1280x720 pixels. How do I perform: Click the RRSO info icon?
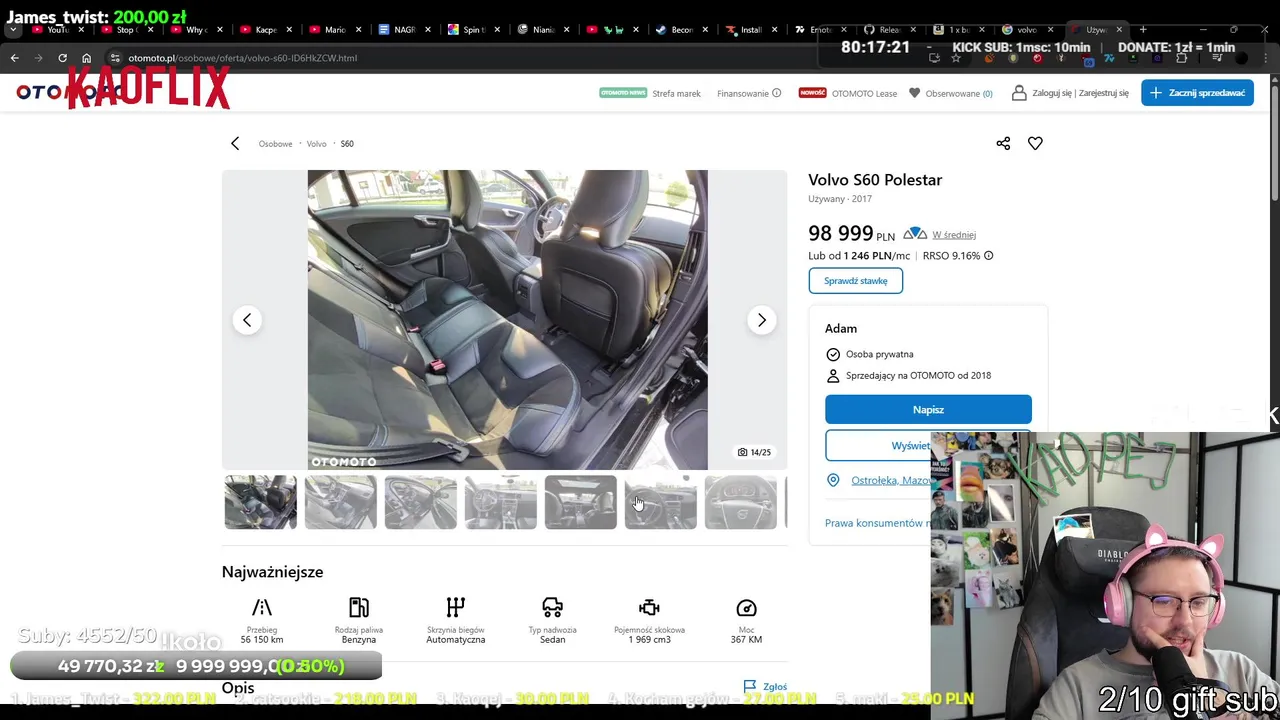[988, 256]
